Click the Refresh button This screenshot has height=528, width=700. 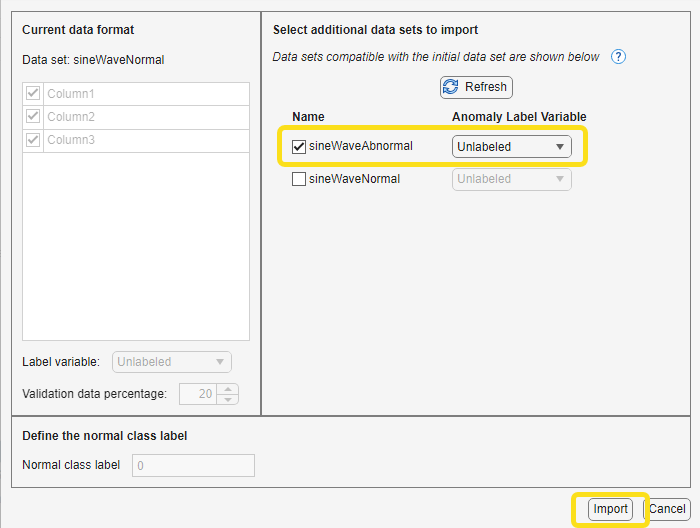[x=476, y=87]
